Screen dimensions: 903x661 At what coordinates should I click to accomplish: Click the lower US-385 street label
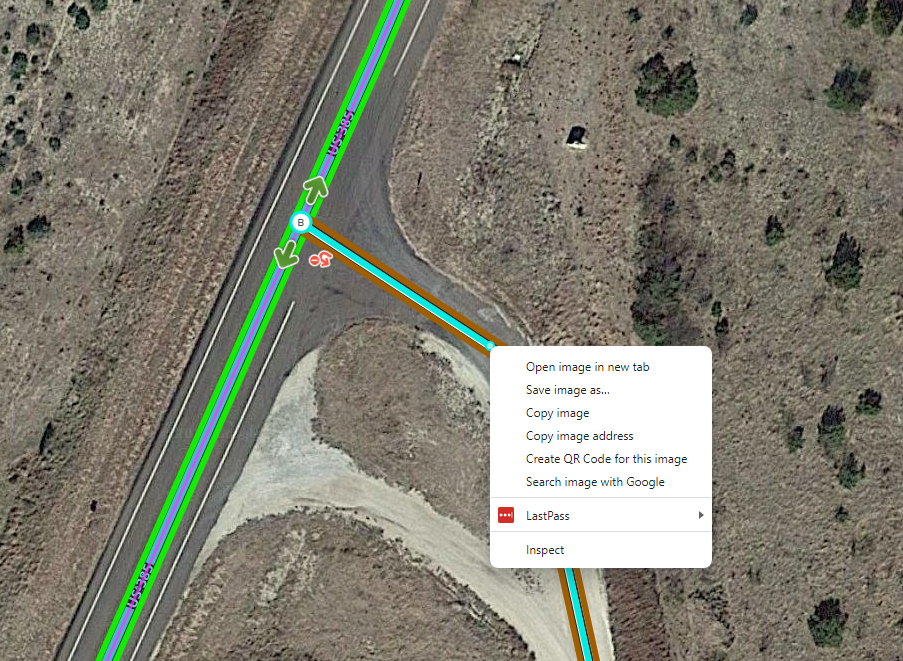pyautogui.click(x=139, y=585)
